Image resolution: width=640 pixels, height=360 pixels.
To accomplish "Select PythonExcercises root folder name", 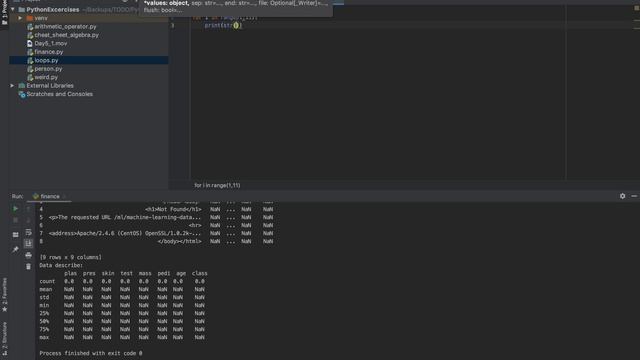I will [53, 9].
